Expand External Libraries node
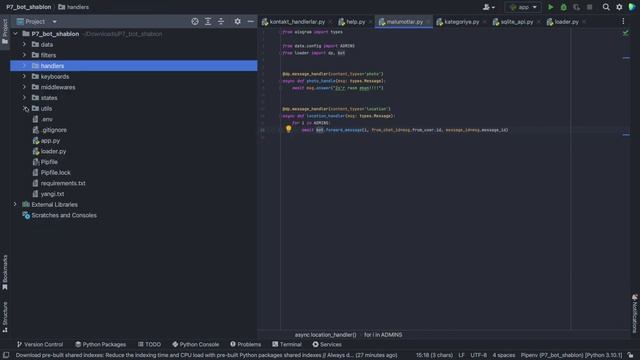640x360 pixels. point(16,204)
